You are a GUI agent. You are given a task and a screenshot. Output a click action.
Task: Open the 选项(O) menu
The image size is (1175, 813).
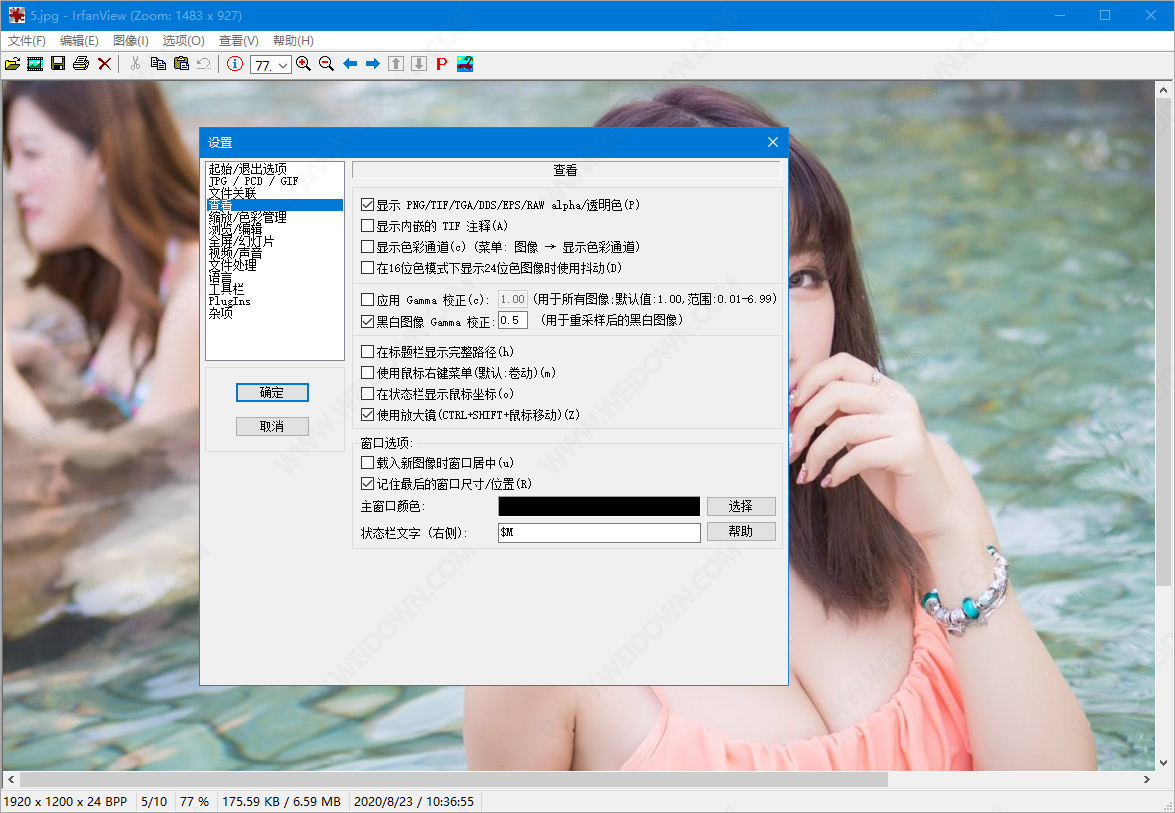(183, 41)
